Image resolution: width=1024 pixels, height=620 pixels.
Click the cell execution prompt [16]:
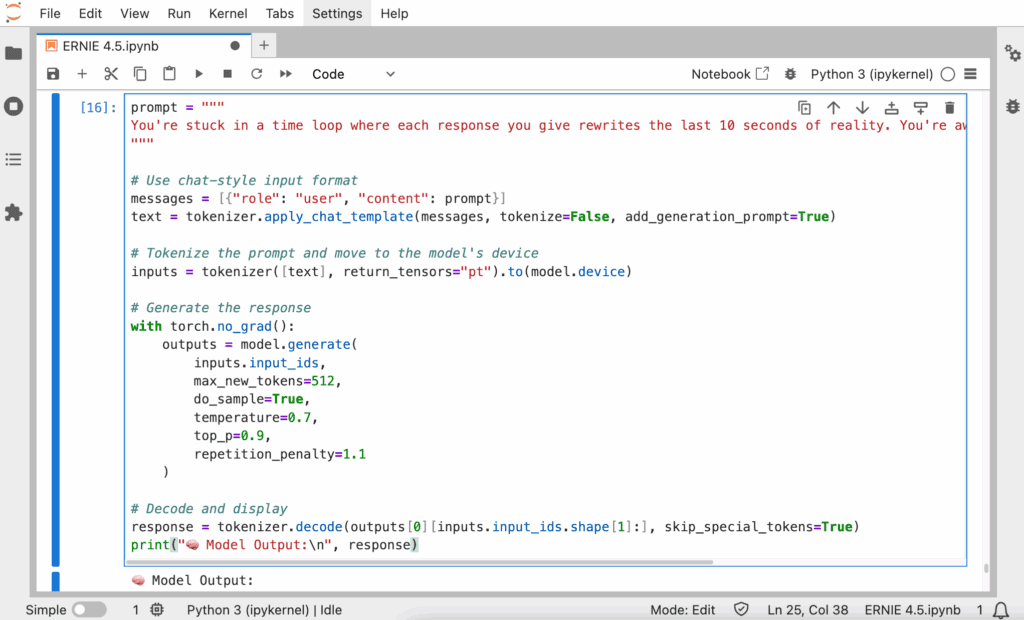(x=98, y=108)
